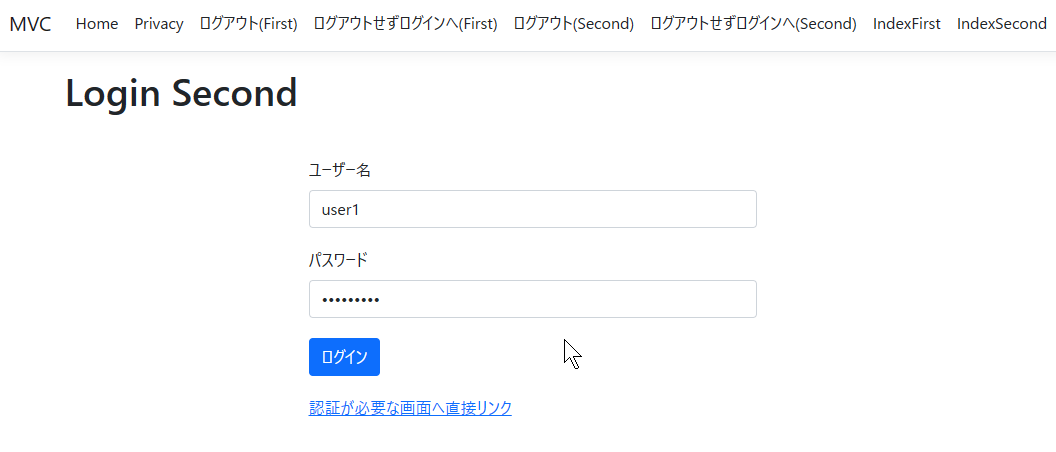Click the MVC brand logo link
The height and width of the screenshot is (452, 1056).
(x=30, y=24)
